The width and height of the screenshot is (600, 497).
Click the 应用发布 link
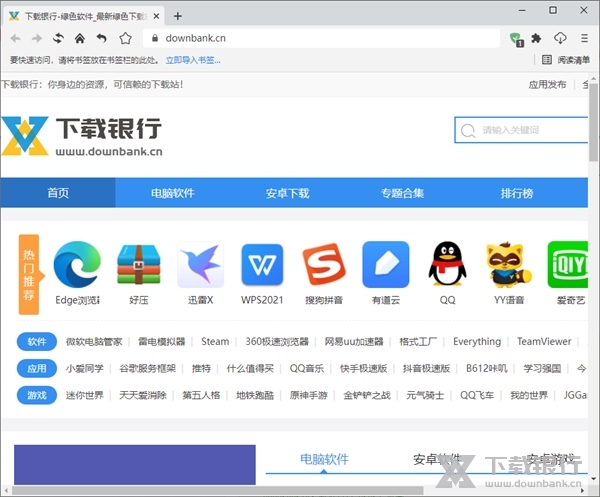coord(547,85)
